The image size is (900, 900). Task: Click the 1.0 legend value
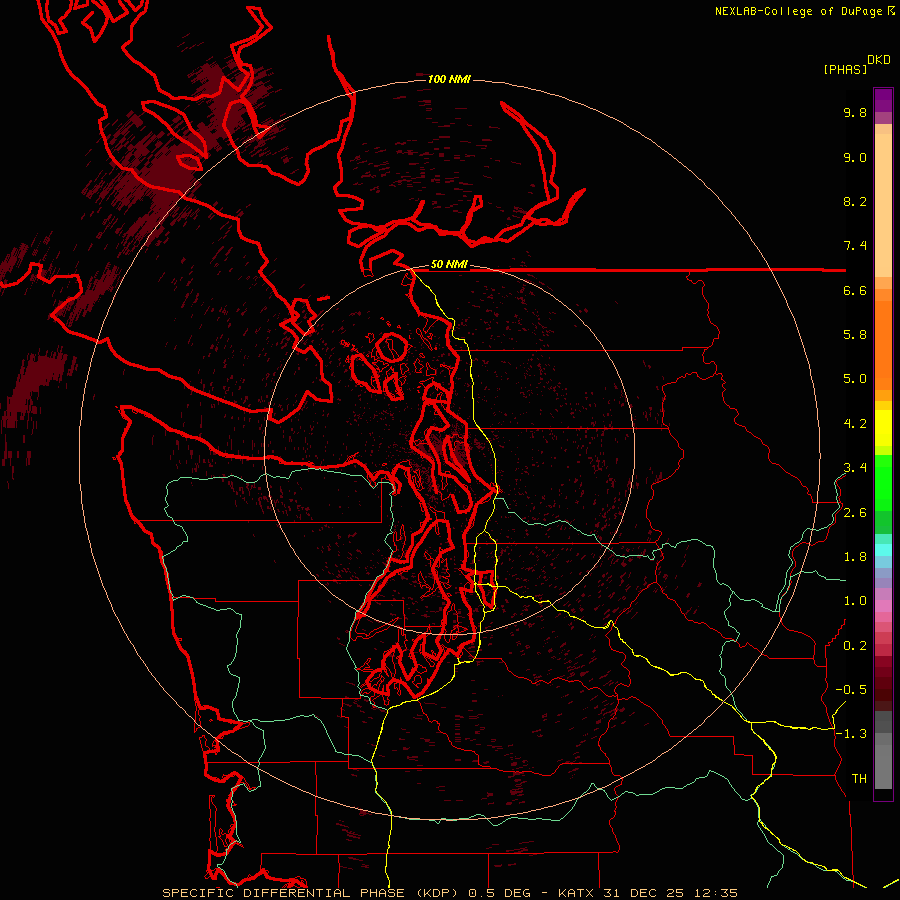(x=855, y=601)
